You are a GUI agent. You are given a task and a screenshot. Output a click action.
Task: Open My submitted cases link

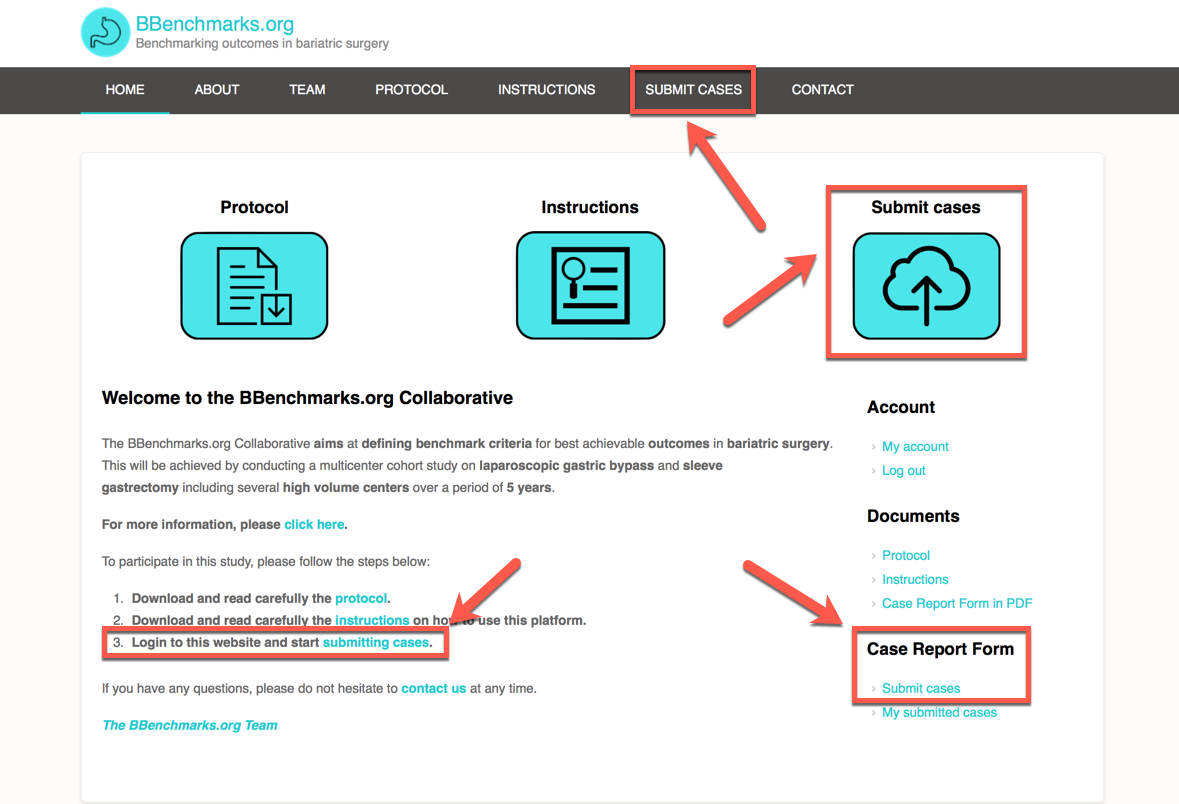(x=939, y=713)
